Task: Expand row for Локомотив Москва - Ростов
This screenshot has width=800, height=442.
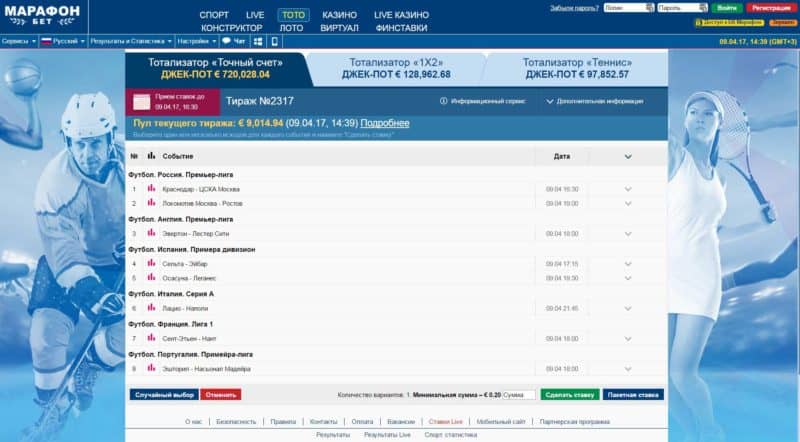Action: (x=628, y=203)
